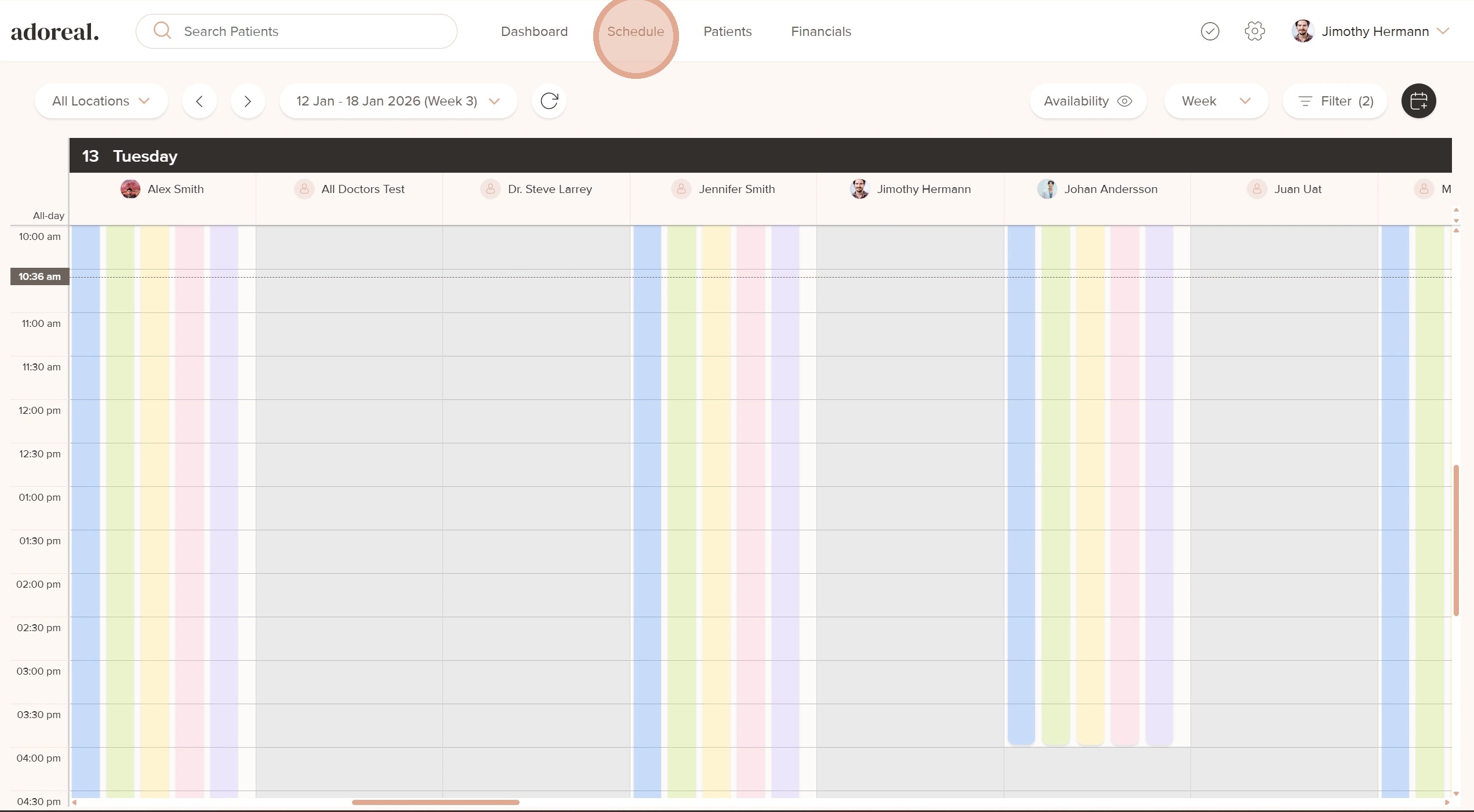The width and height of the screenshot is (1474, 812).
Task: Go to previous week with left arrow
Action: coord(199,101)
